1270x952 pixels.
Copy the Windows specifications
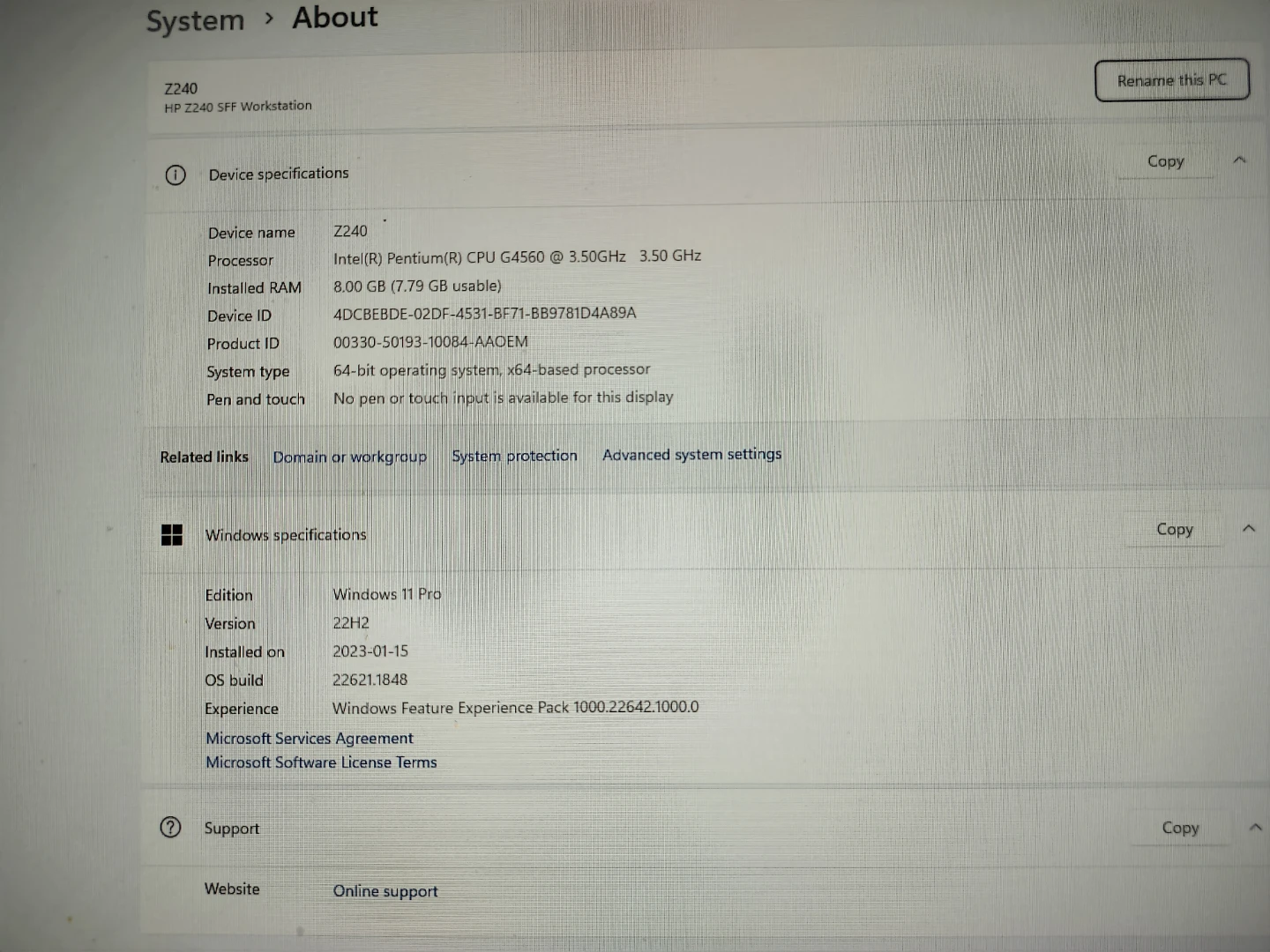click(1174, 530)
